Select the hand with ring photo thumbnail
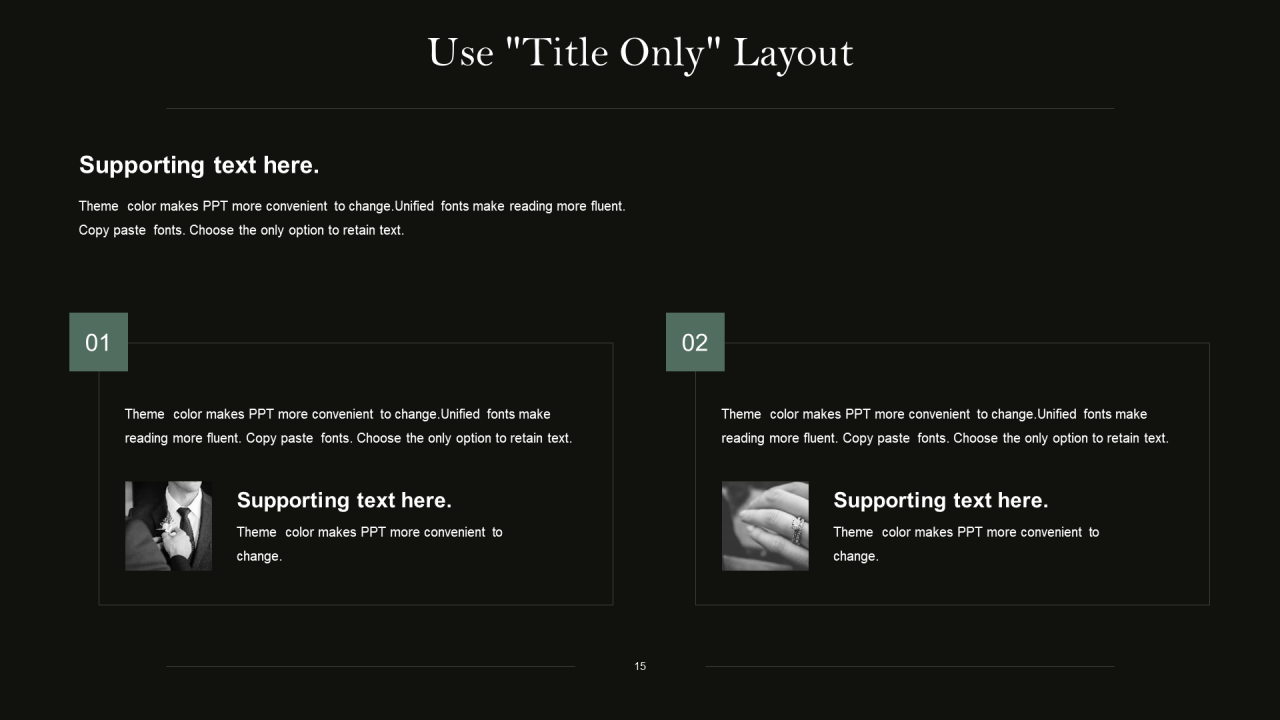Image resolution: width=1280 pixels, height=720 pixels. pyautogui.click(x=765, y=526)
